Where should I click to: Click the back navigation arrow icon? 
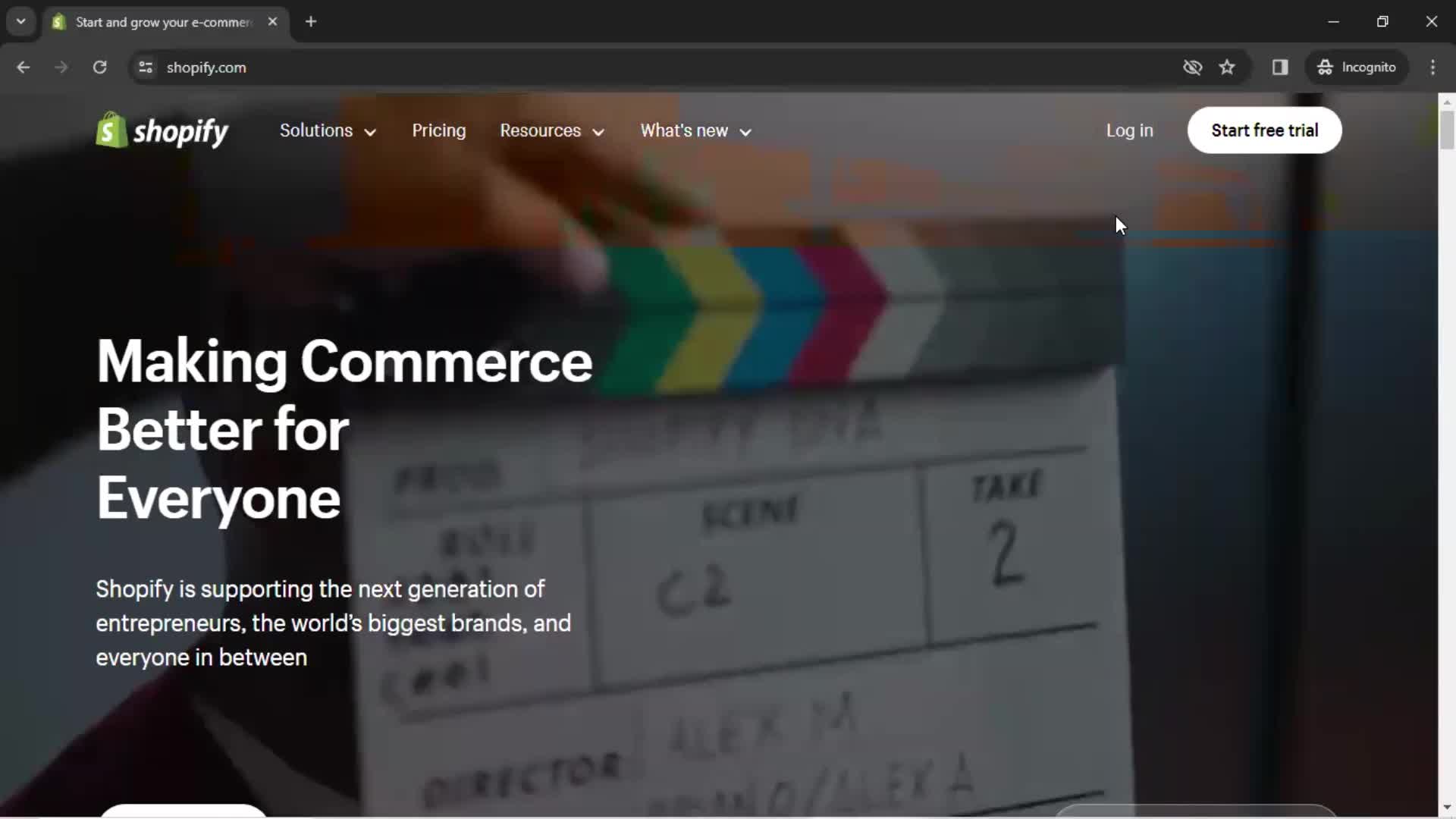(x=24, y=67)
